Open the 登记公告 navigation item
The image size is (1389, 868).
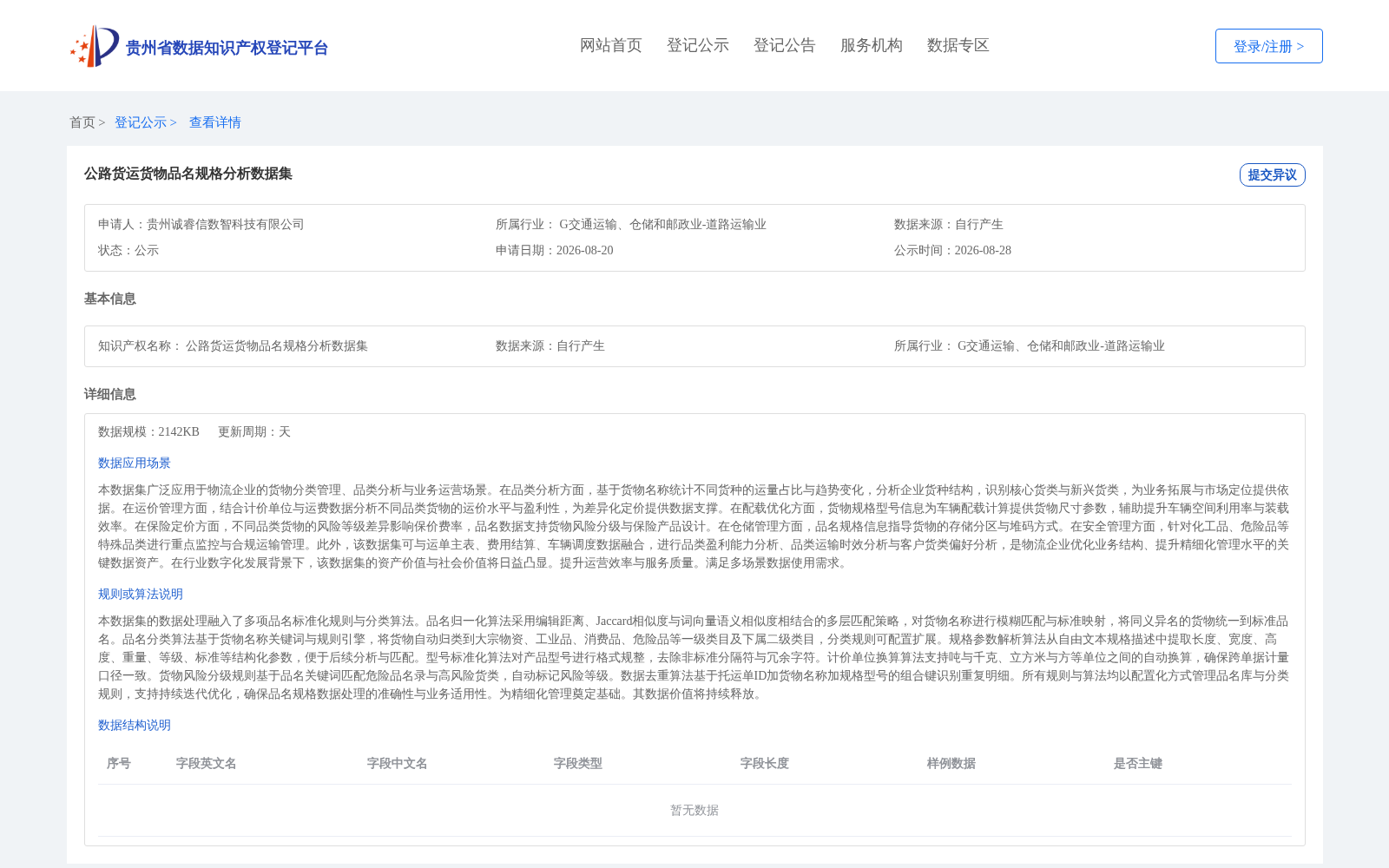pos(785,45)
